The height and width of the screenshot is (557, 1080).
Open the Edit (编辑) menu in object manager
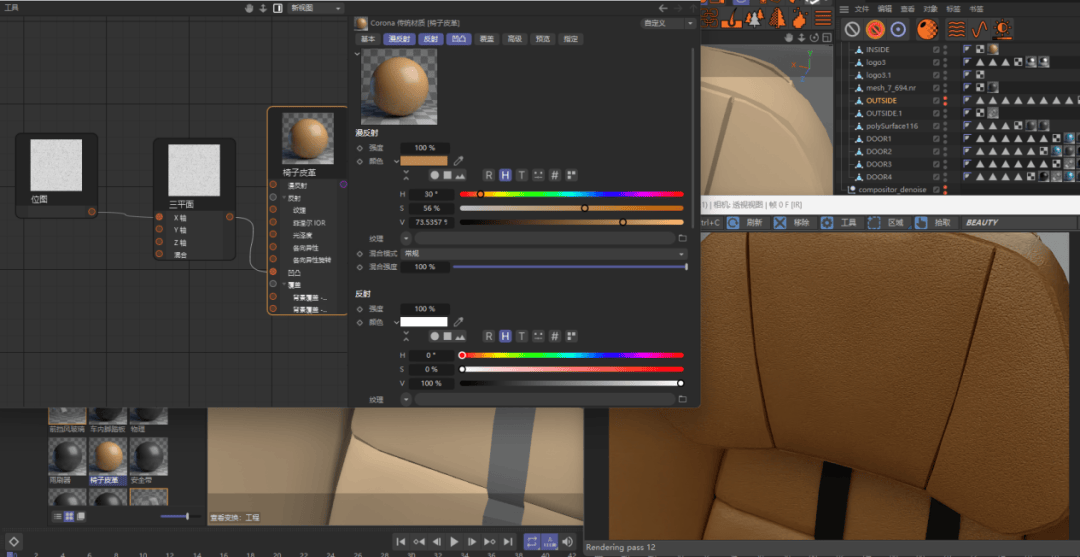point(885,9)
